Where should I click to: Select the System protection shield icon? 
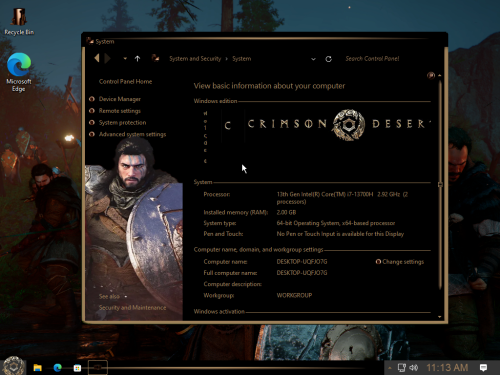pos(92,122)
